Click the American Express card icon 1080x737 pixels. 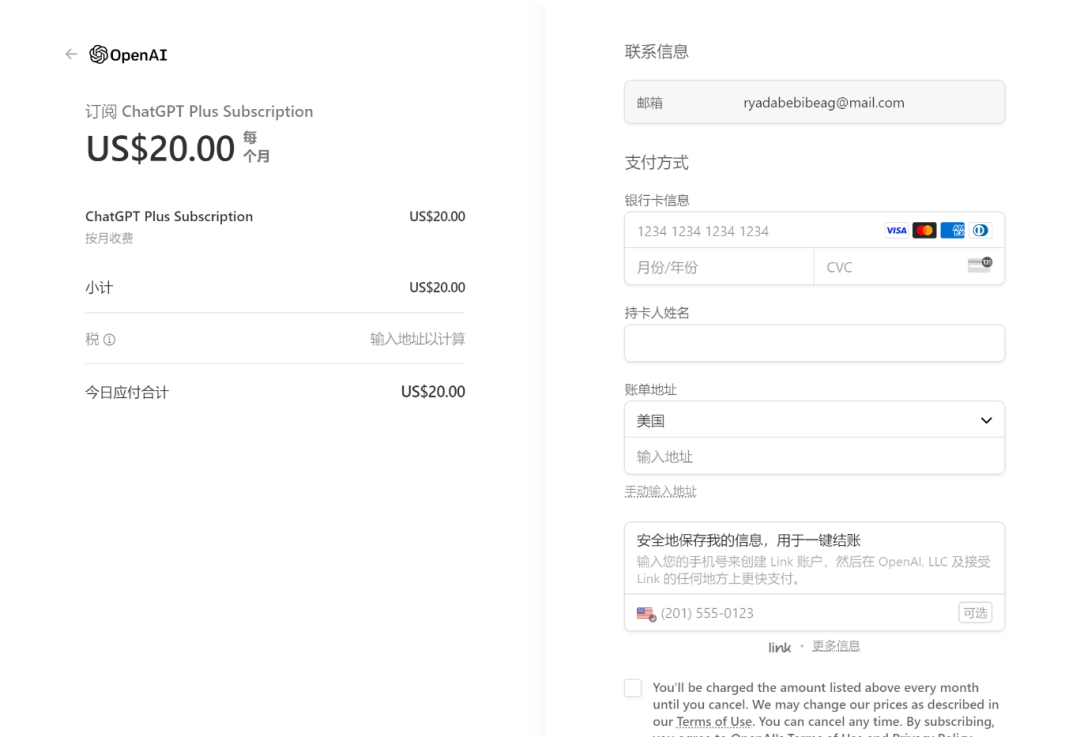click(952, 231)
